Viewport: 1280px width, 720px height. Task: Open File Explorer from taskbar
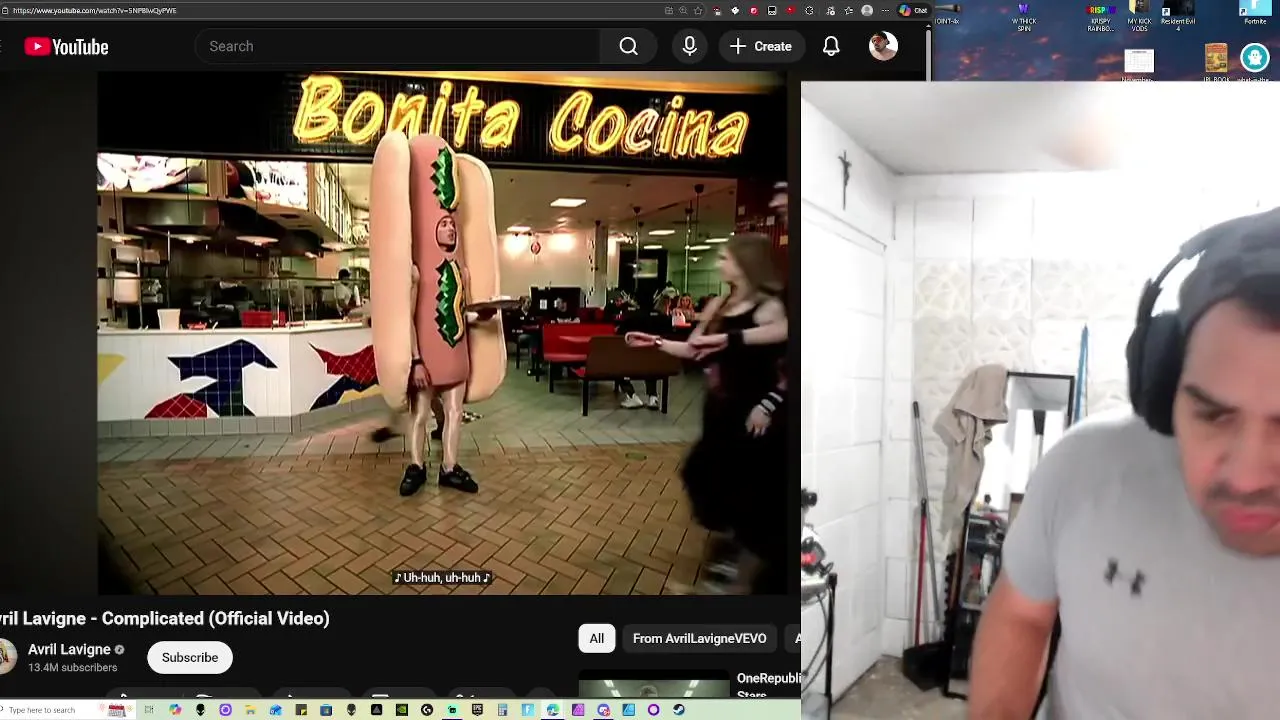point(250,710)
